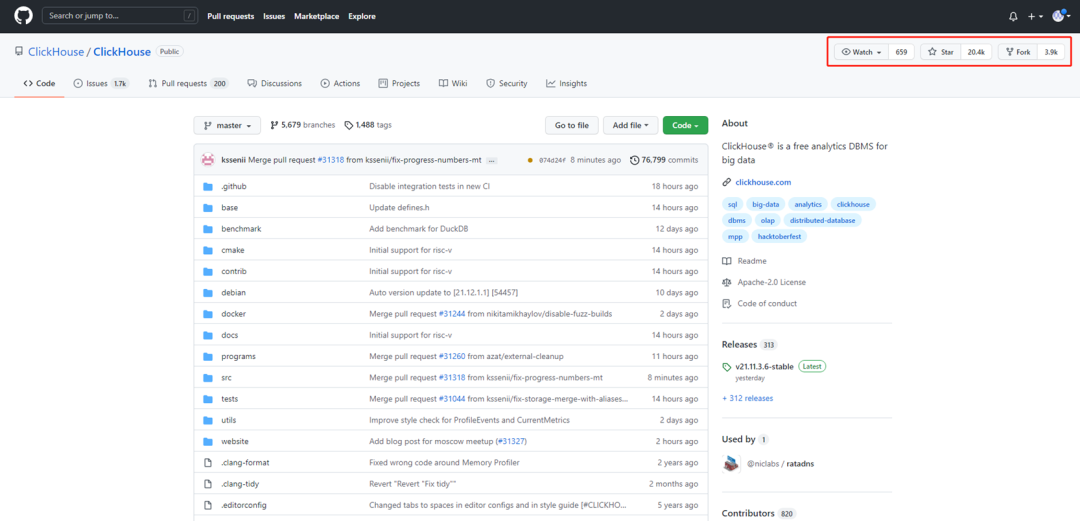Open commit hash 074d24f

pyautogui.click(x=552, y=161)
